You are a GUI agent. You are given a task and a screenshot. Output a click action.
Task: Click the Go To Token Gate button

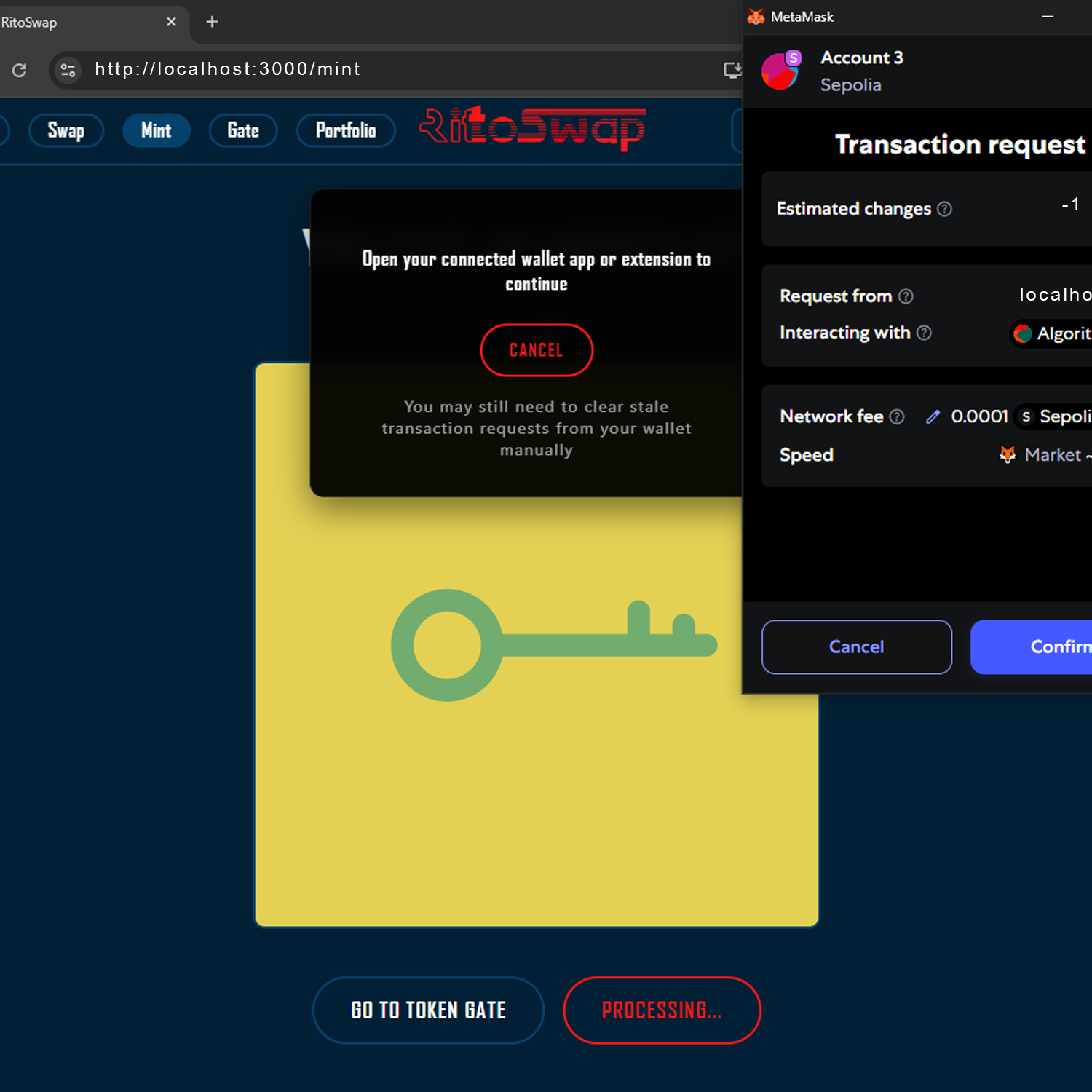(428, 1010)
